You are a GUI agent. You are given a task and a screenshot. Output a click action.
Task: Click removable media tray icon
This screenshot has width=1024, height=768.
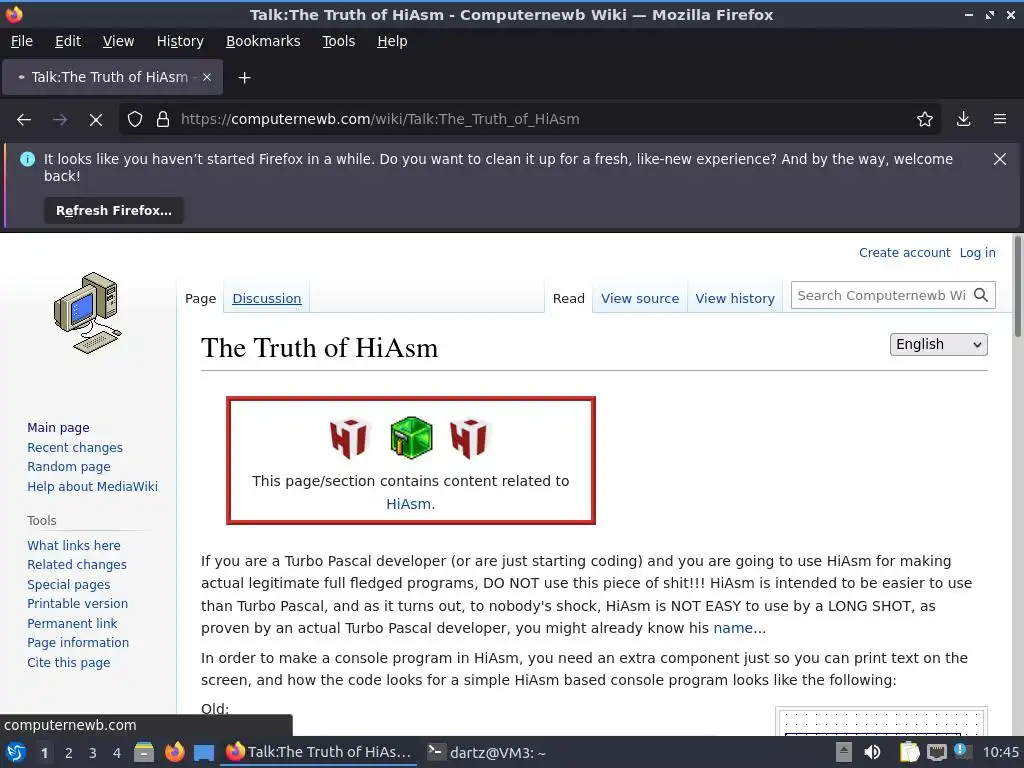(844, 752)
